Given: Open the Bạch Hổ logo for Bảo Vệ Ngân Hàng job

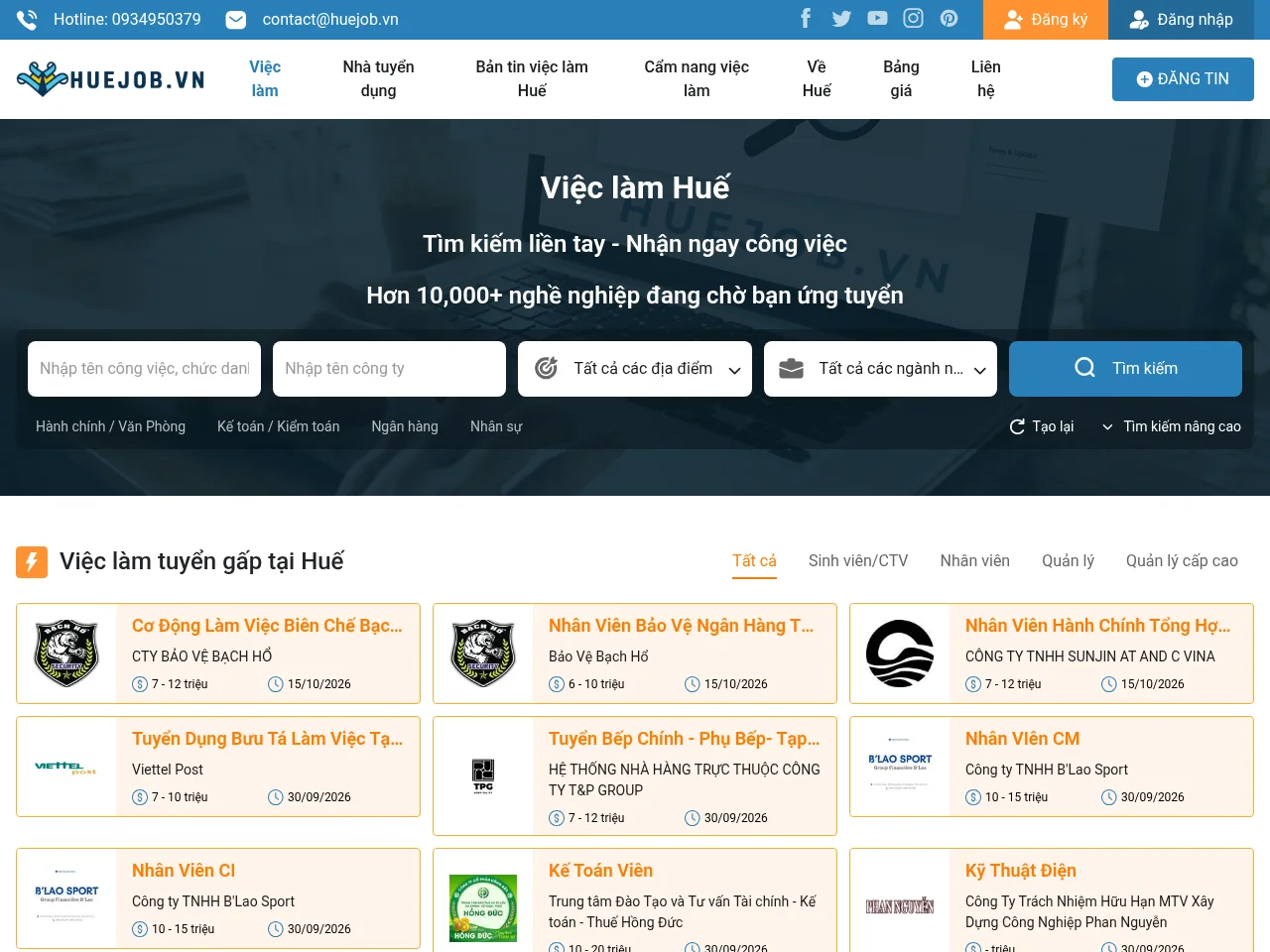Looking at the screenshot, I should point(483,654).
